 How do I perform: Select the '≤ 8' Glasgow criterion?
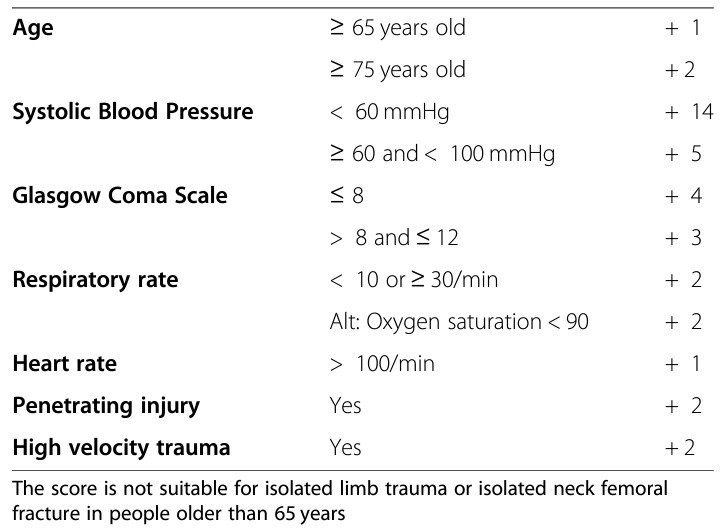(347, 195)
